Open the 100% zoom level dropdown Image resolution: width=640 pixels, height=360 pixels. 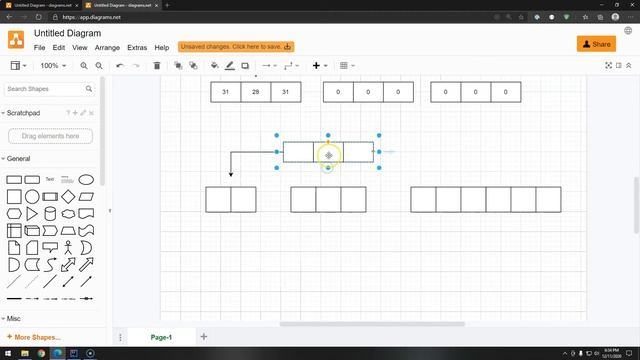[x=53, y=66]
